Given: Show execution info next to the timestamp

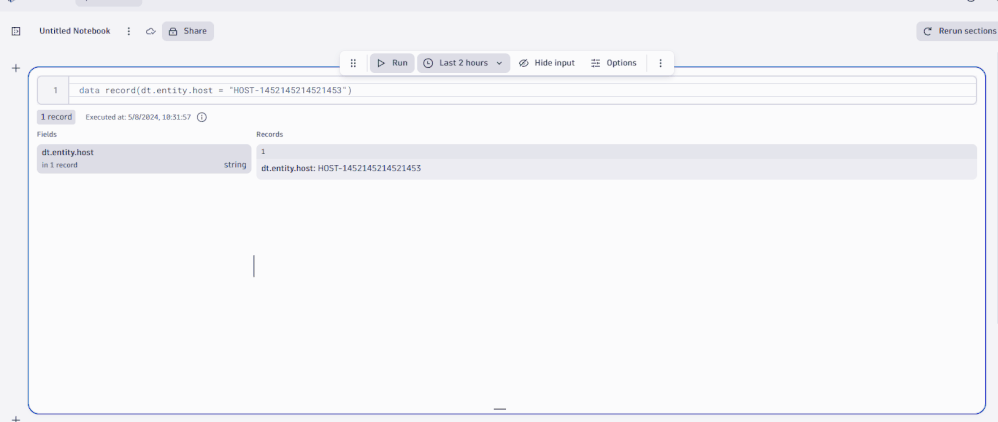Looking at the screenshot, I should [202, 117].
